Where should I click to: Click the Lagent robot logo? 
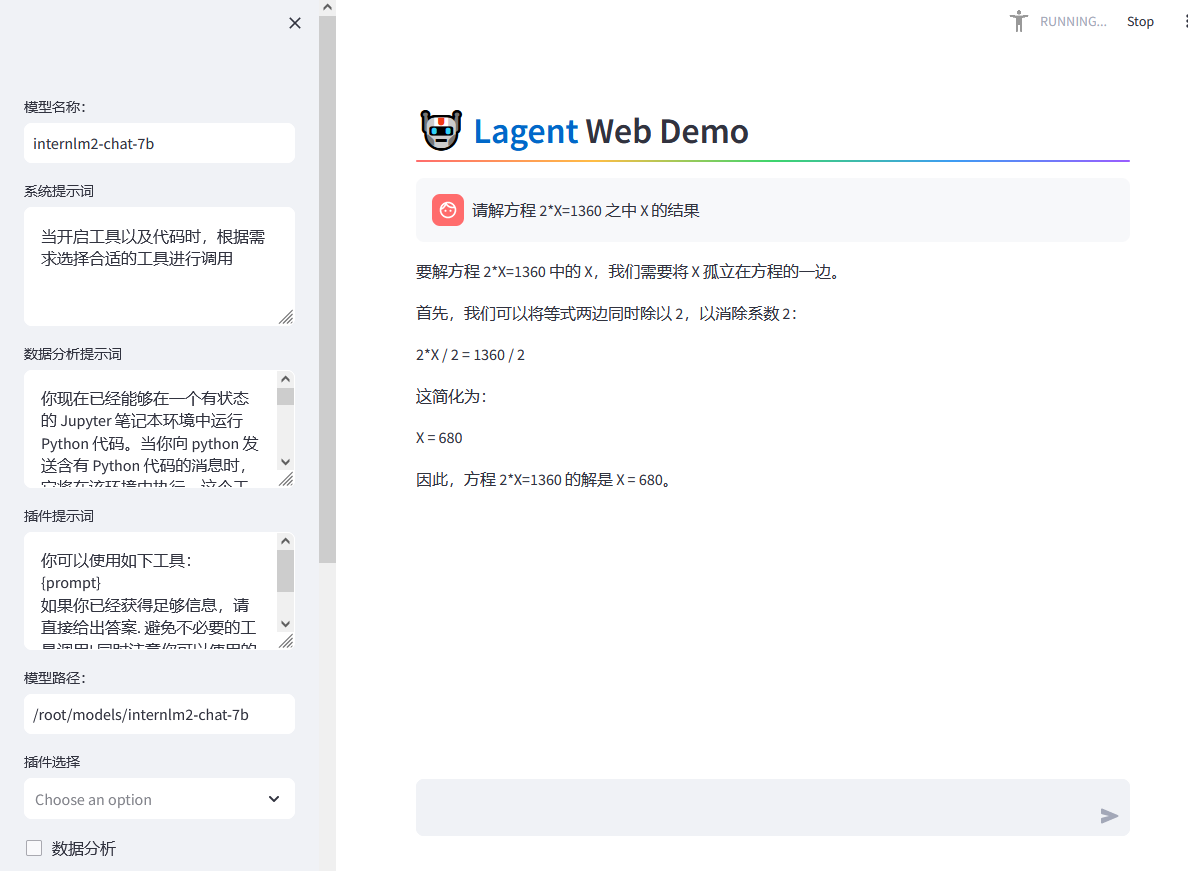pyautogui.click(x=441, y=130)
